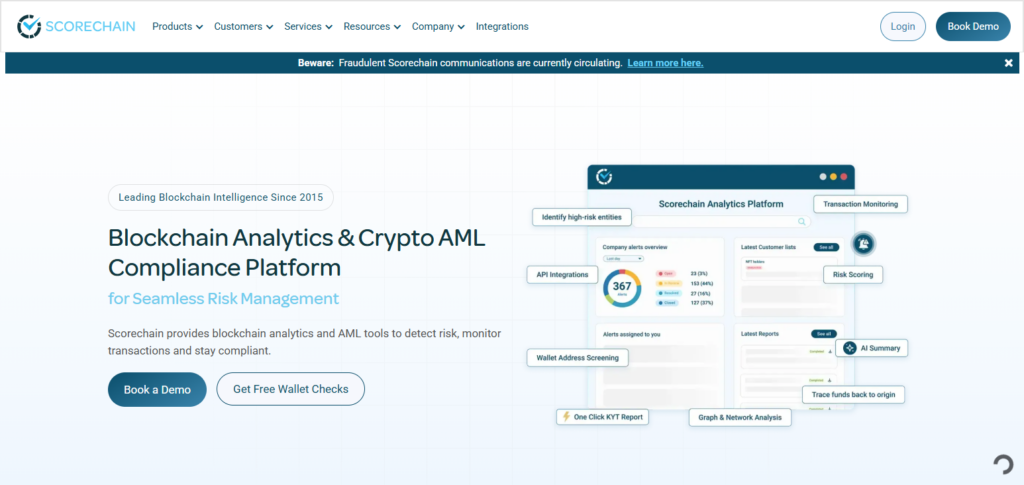This screenshot has width=1024, height=485.
Task: Click 'for Seamless Risk Management' subtitle
Action: (x=223, y=298)
